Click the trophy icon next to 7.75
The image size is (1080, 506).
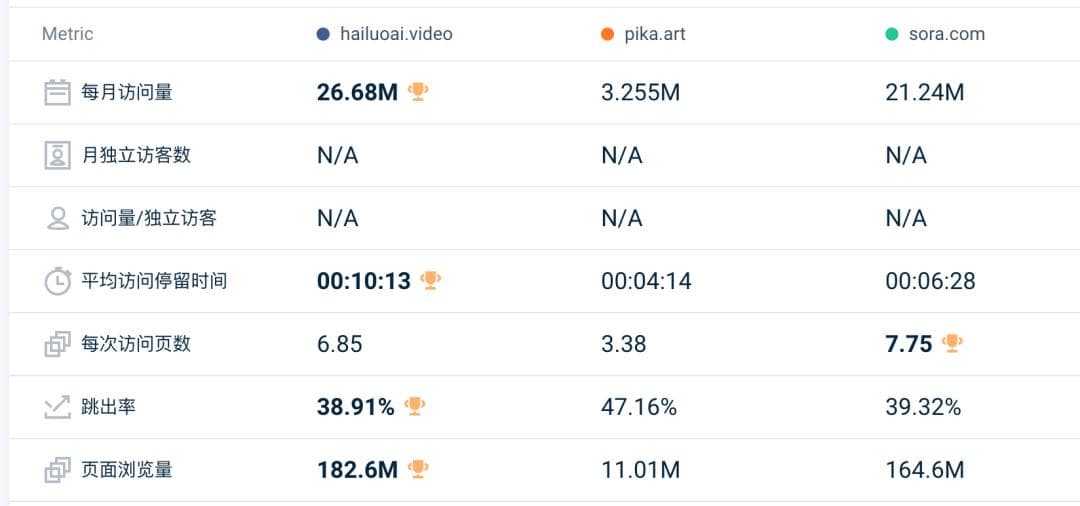952,344
